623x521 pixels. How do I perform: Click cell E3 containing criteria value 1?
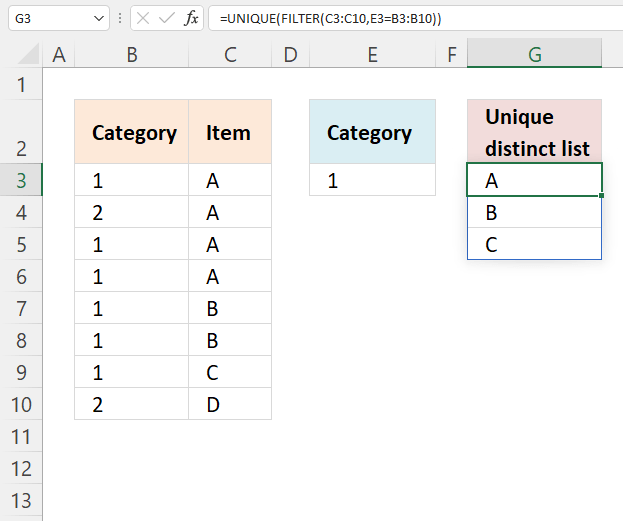pyautogui.click(x=372, y=180)
